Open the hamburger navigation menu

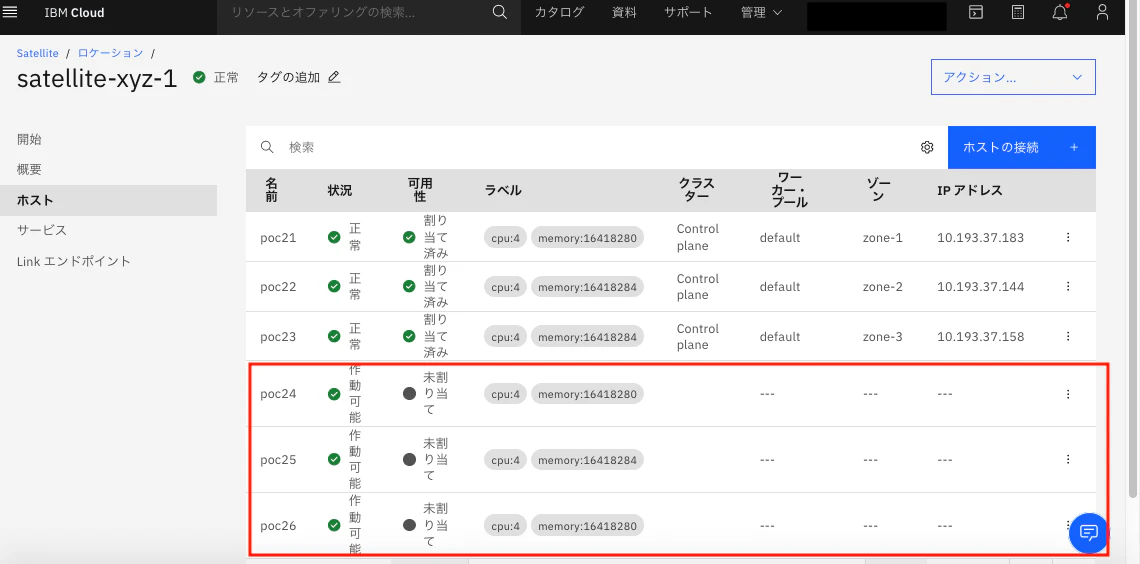10,12
